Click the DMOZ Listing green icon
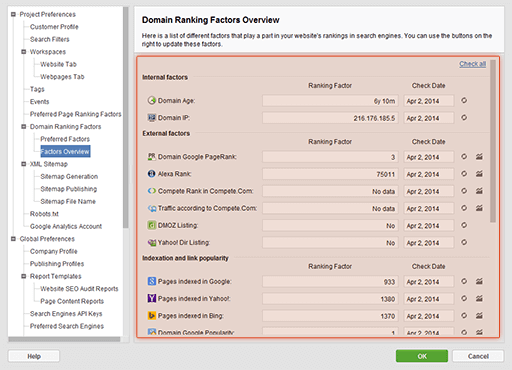The width and height of the screenshot is (512, 370). [x=152, y=225]
